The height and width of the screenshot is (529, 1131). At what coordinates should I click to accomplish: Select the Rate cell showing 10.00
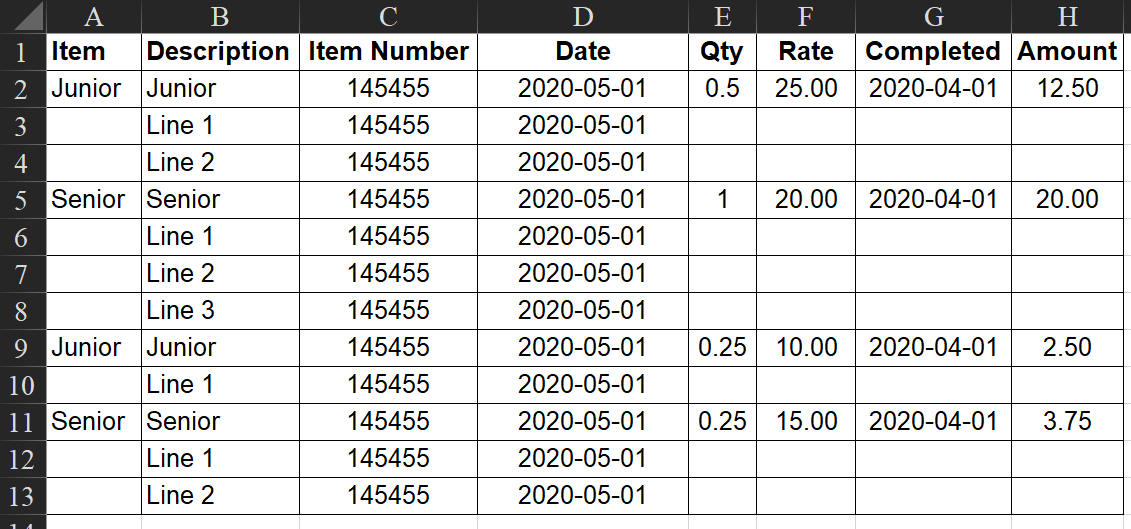pos(806,347)
